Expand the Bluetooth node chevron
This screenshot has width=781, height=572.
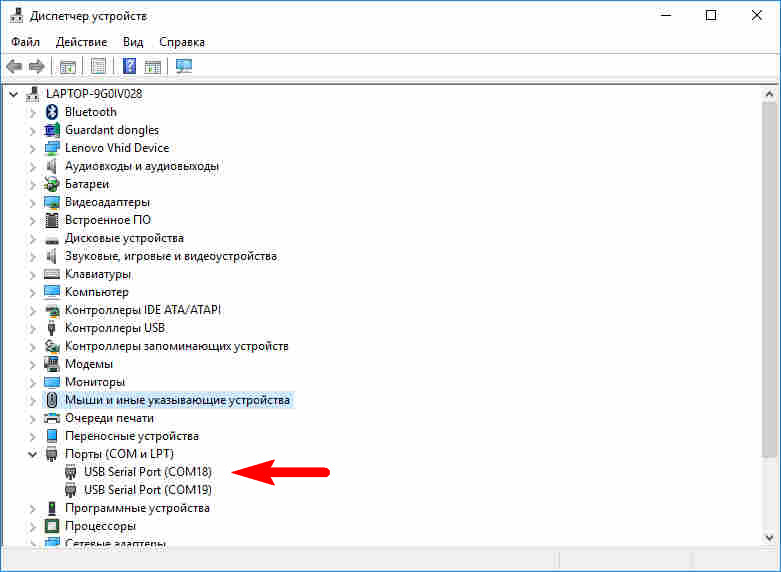pyautogui.click(x=32, y=113)
